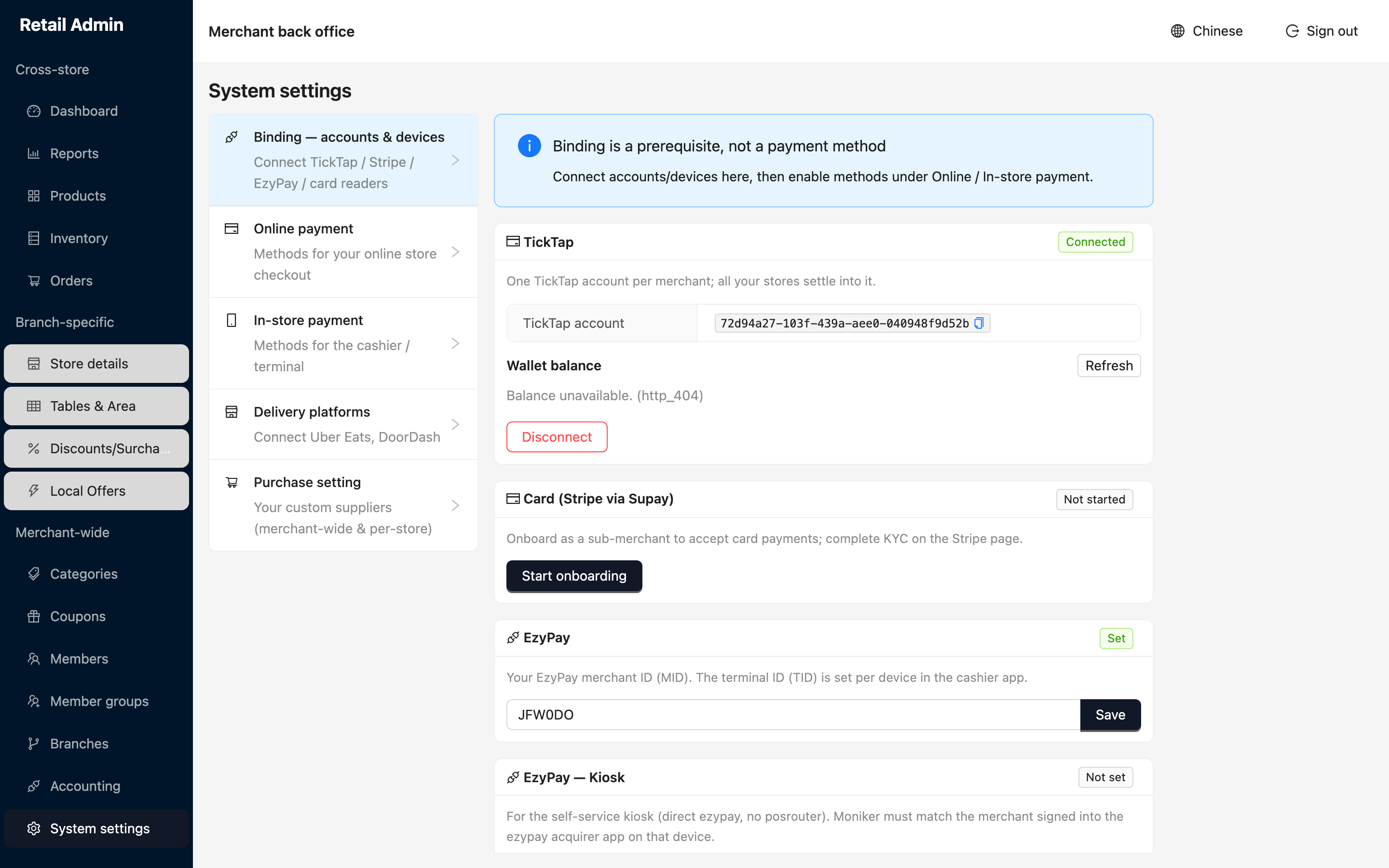Click the System settings gear icon
Image resolution: width=1389 pixels, height=868 pixels.
[34, 828]
